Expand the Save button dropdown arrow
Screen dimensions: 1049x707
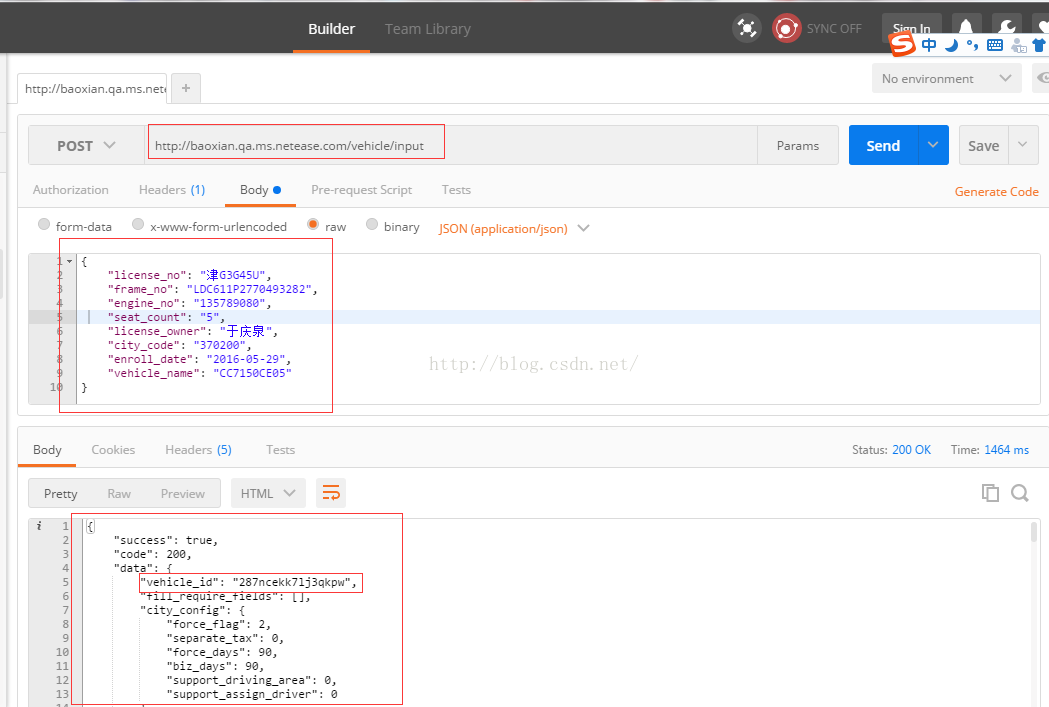(x=1023, y=145)
